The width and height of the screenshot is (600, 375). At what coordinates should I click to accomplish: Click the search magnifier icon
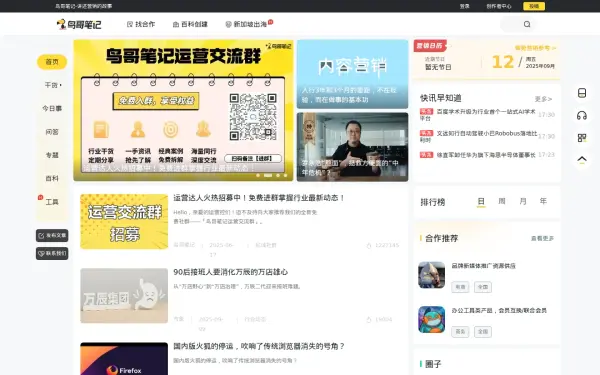click(527, 24)
